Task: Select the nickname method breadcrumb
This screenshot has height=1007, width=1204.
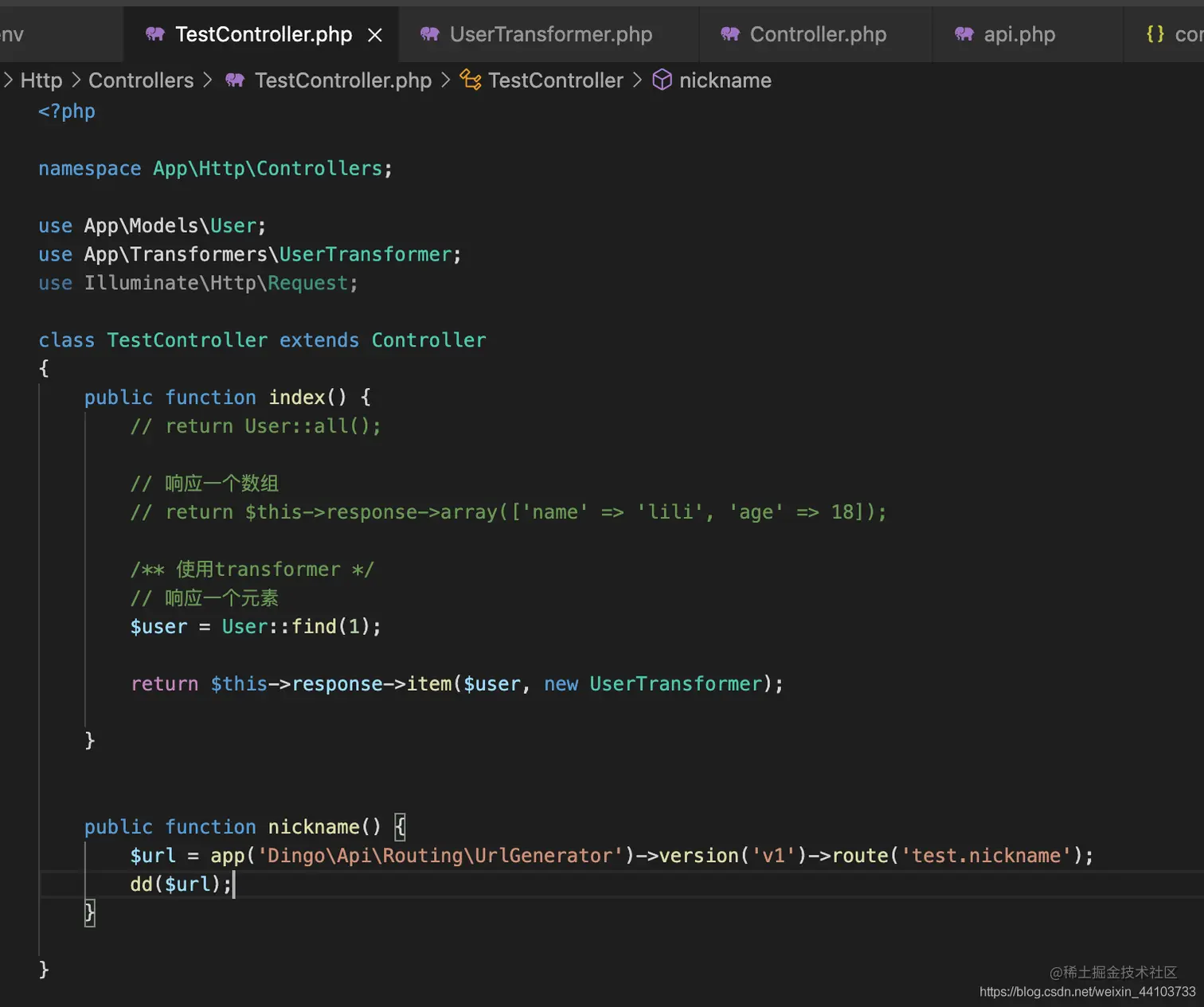Action: coord(725,80)
